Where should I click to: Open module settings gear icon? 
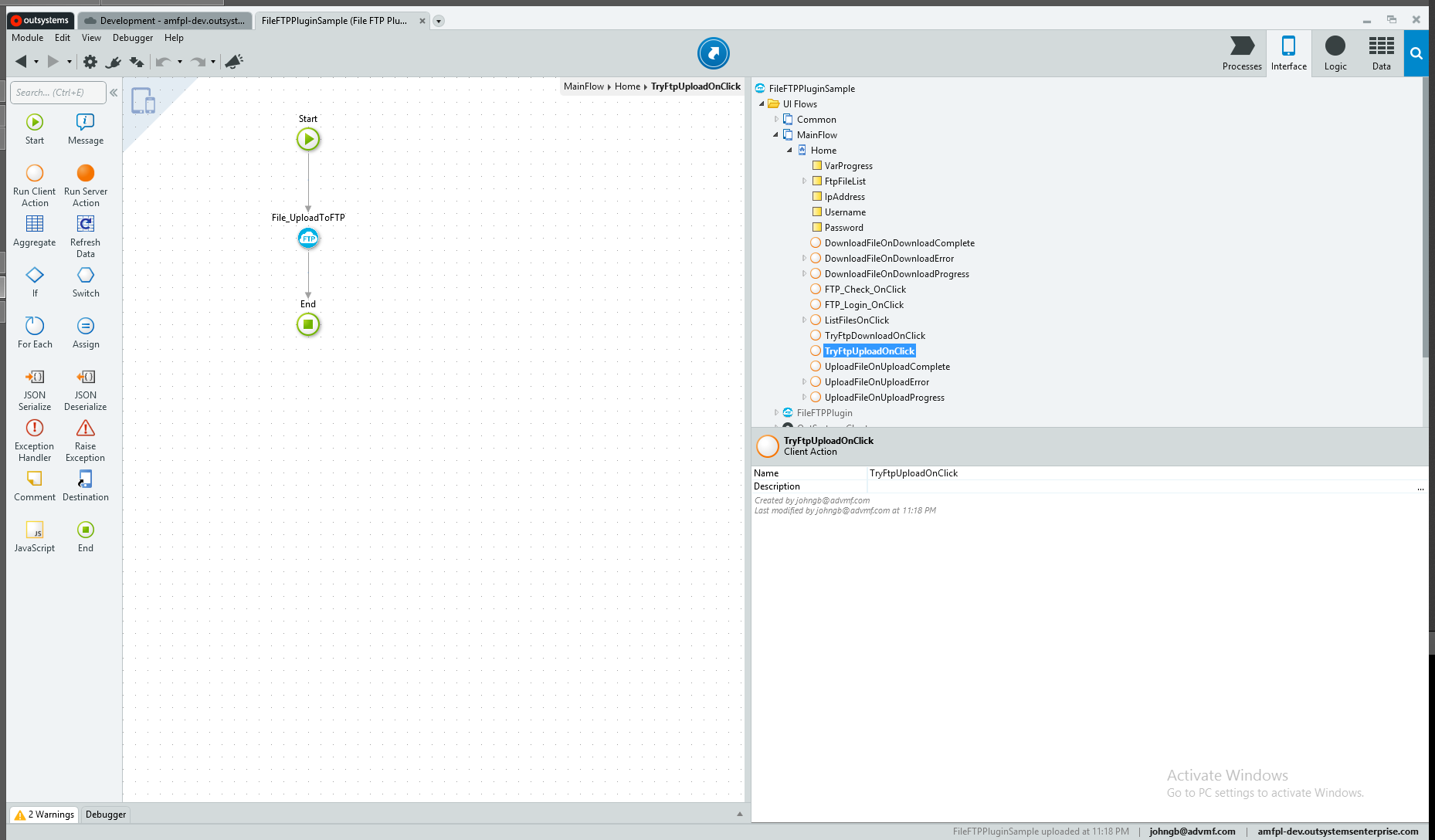[x=90, y=62]
